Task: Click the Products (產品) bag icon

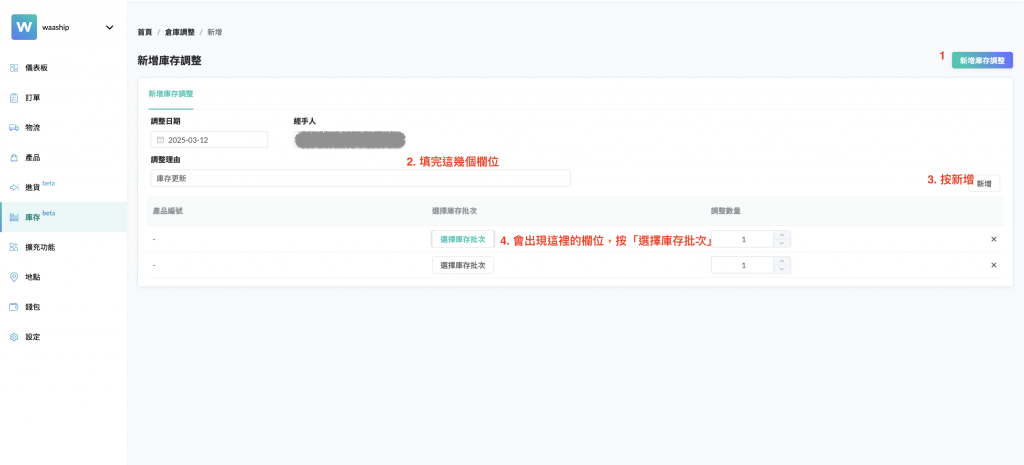Action: click(x=14, y=158)
